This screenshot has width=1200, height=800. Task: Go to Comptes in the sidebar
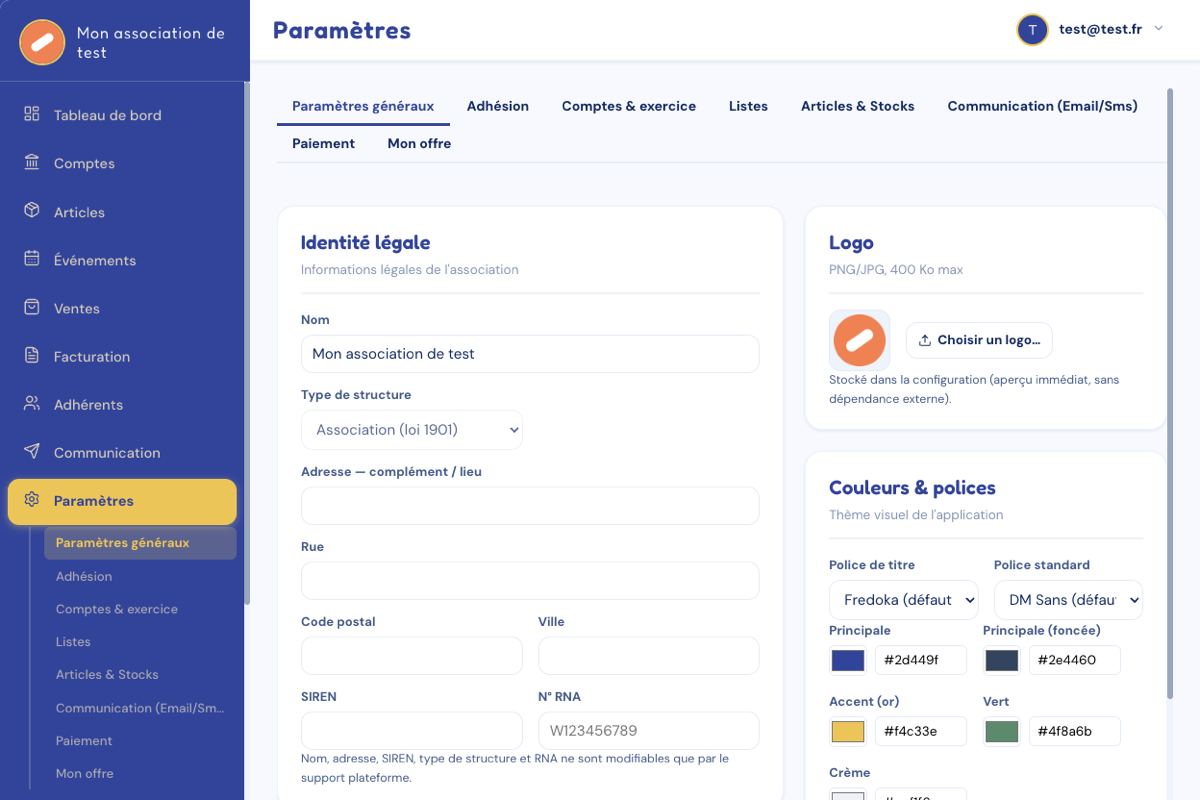click(122, 163)
